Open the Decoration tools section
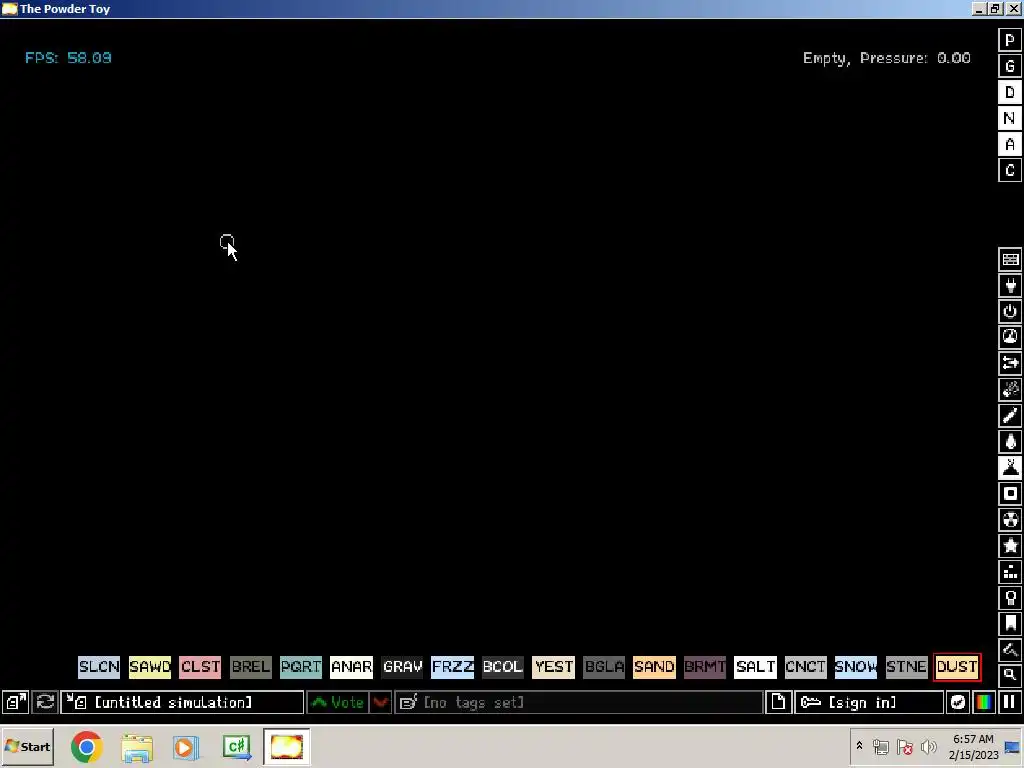1024x768 pixels. click(x=1010, y=650)
